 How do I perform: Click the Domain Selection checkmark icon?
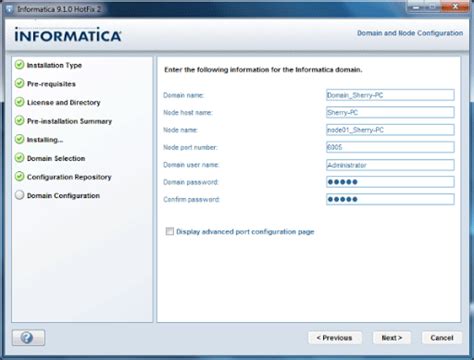[x=20, y=158]
